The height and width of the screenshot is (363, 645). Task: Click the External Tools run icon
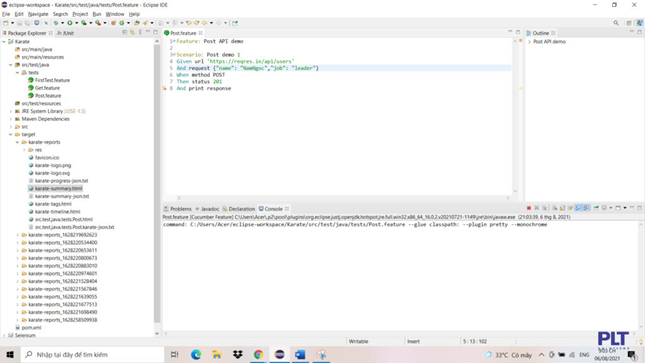tap(98, 23)
